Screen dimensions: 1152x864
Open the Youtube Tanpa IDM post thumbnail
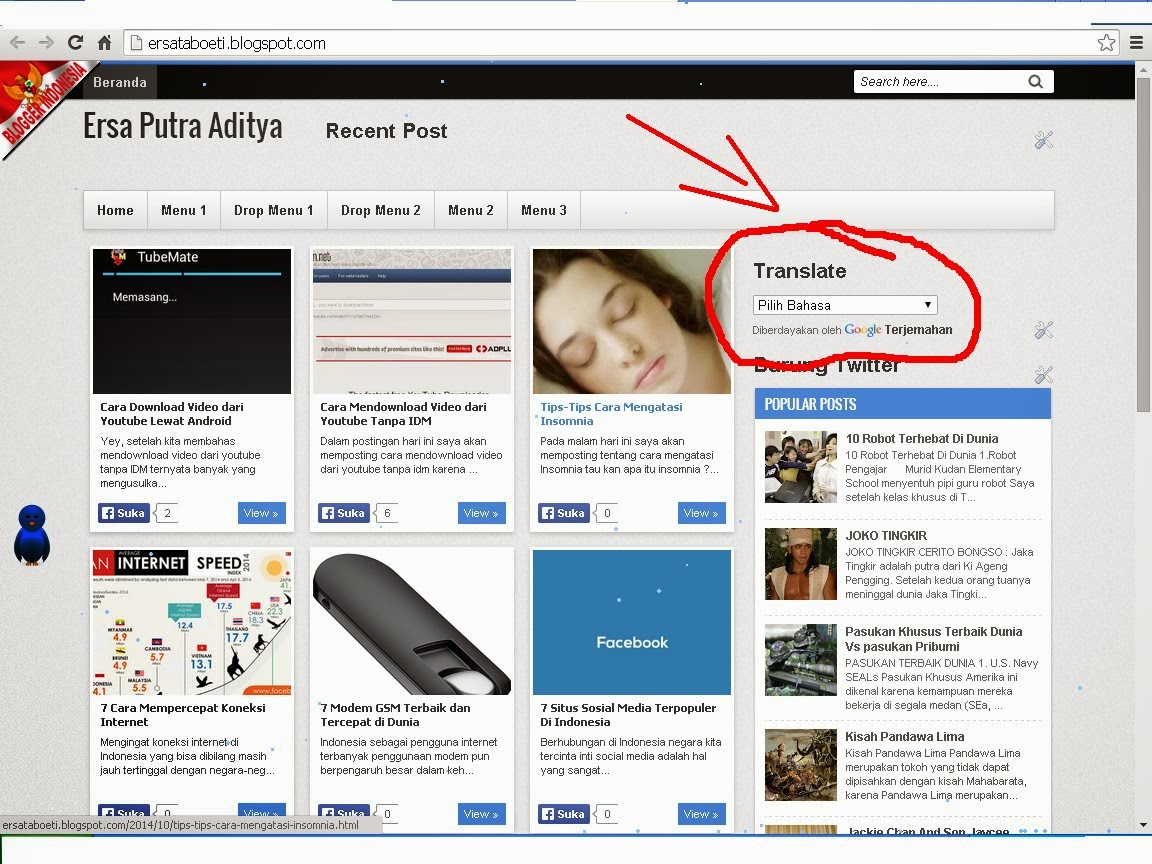[x=411, y=321]
